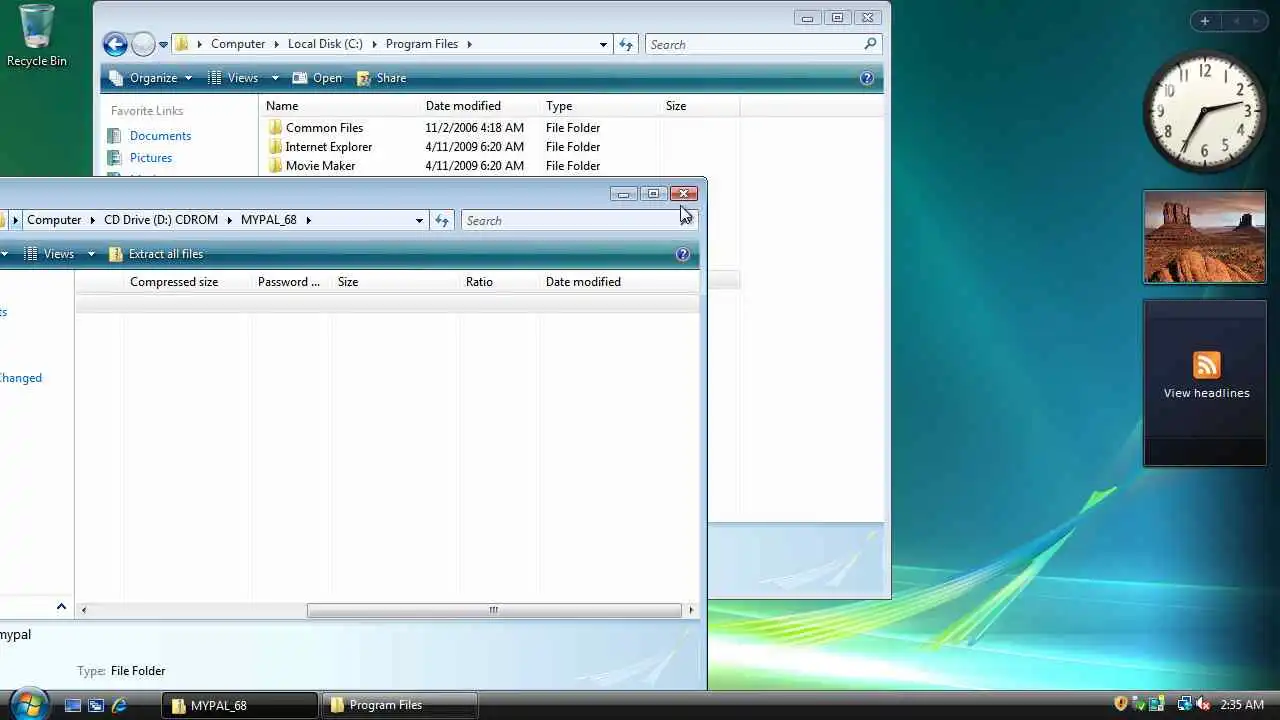Click muted volume icon in tray

coord(1202,704)
